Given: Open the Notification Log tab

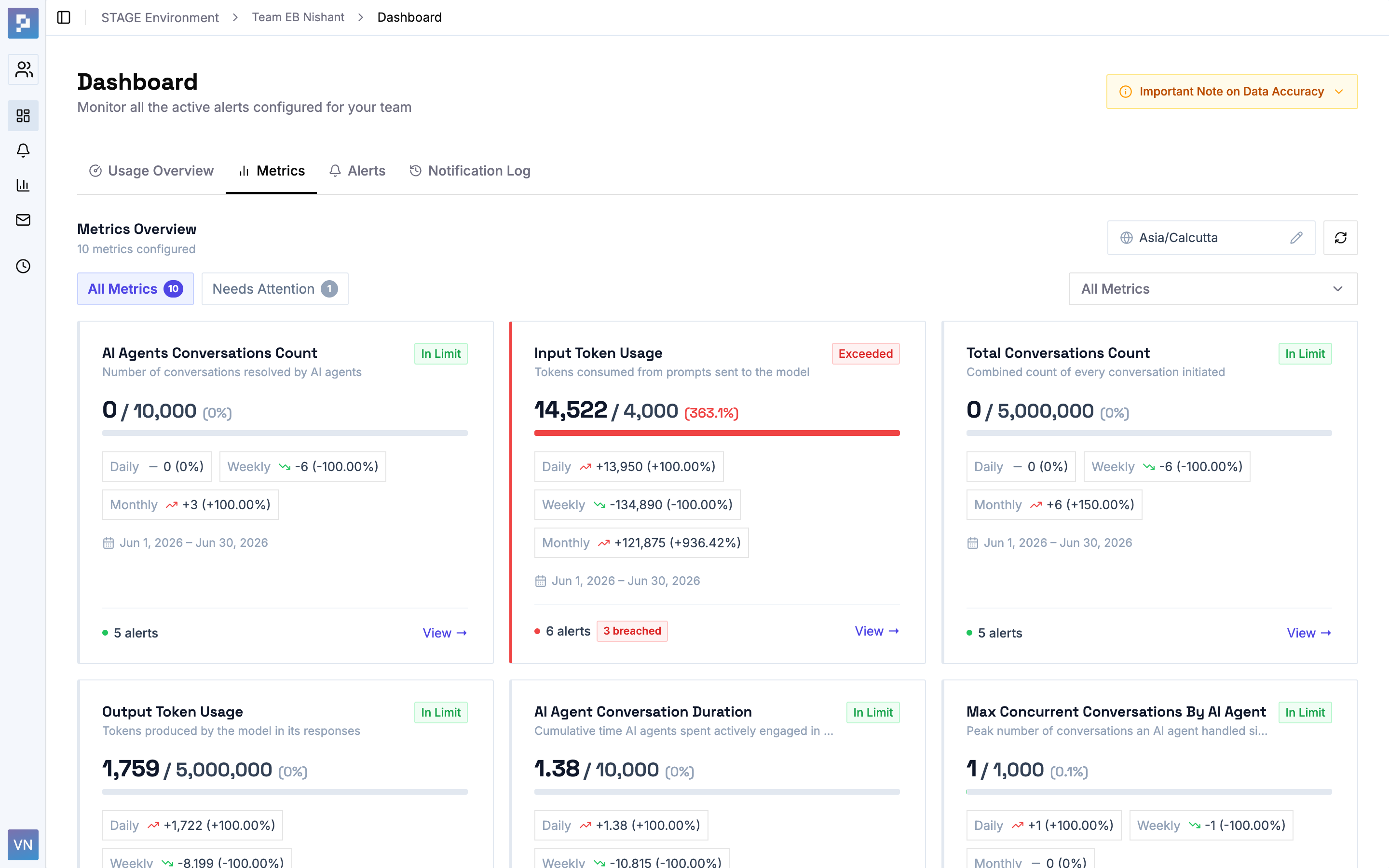Looking at the screenshot, I should (x=470, y=171).
